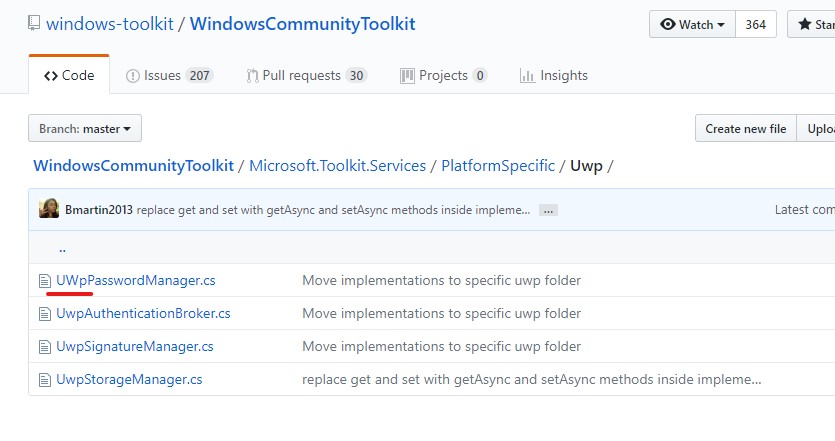Click file icon beside UwpAuthenticationBroker.cs
This screenshot has width=835, height=441.
coord(45,314)
